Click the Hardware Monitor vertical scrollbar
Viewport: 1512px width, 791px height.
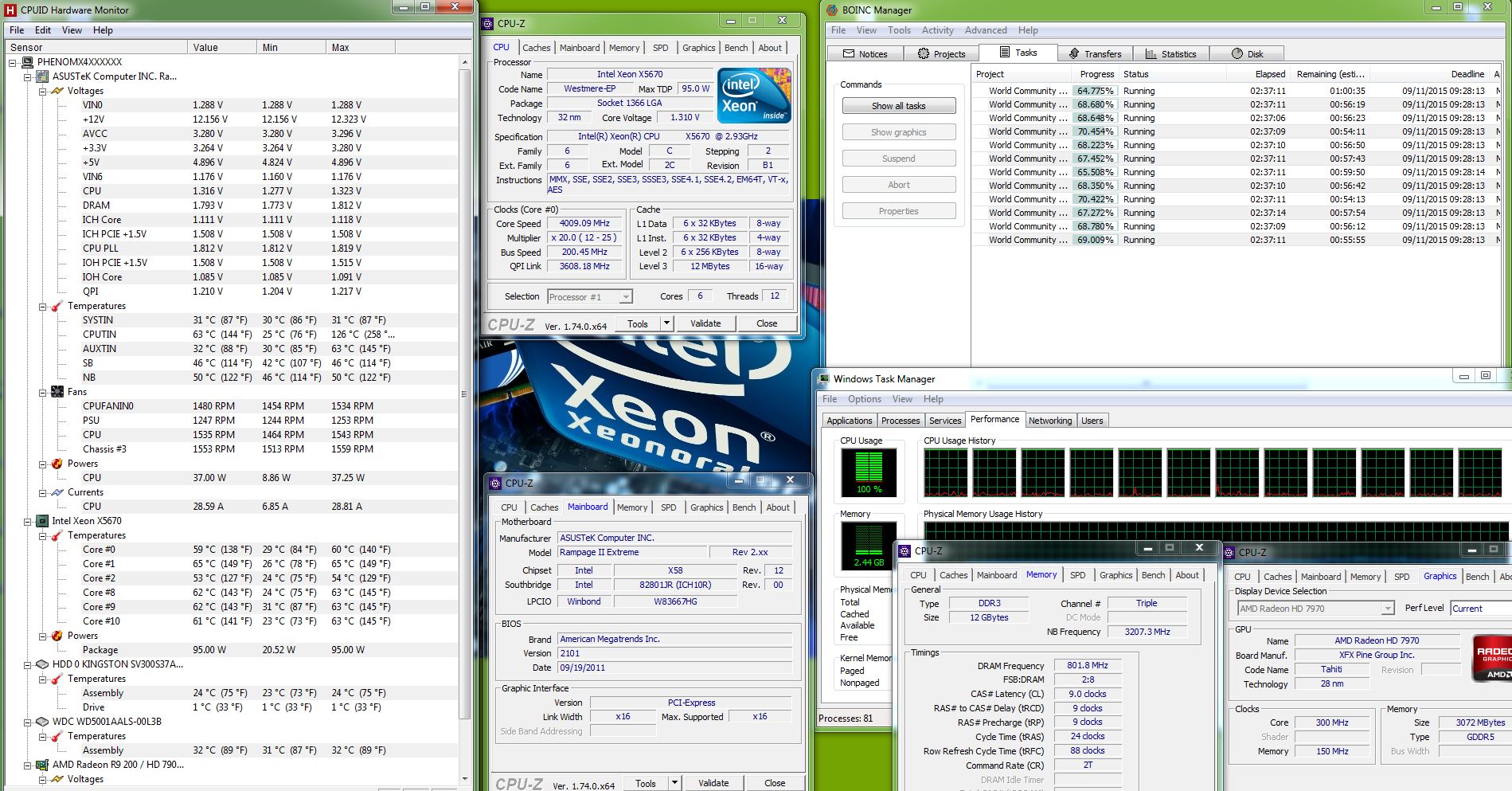[465, 394]
